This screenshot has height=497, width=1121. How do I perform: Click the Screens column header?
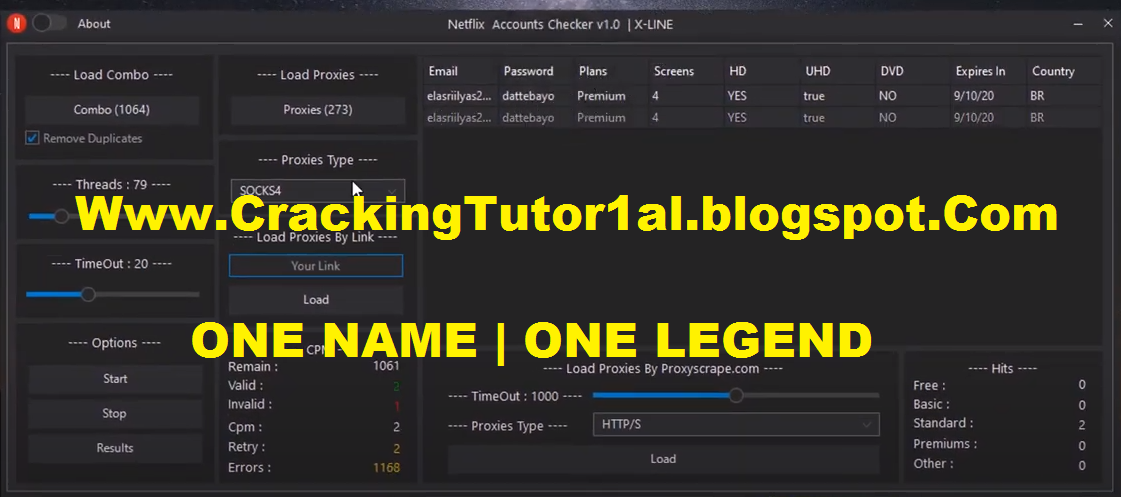[673, 72]
